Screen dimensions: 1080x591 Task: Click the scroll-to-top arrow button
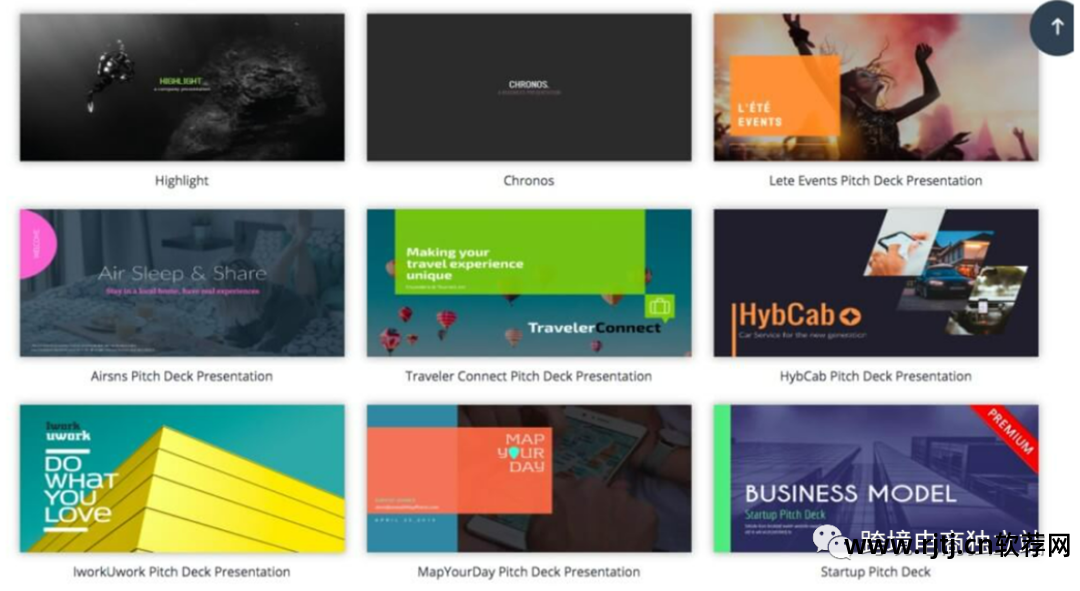click(x=1055, y=27)
